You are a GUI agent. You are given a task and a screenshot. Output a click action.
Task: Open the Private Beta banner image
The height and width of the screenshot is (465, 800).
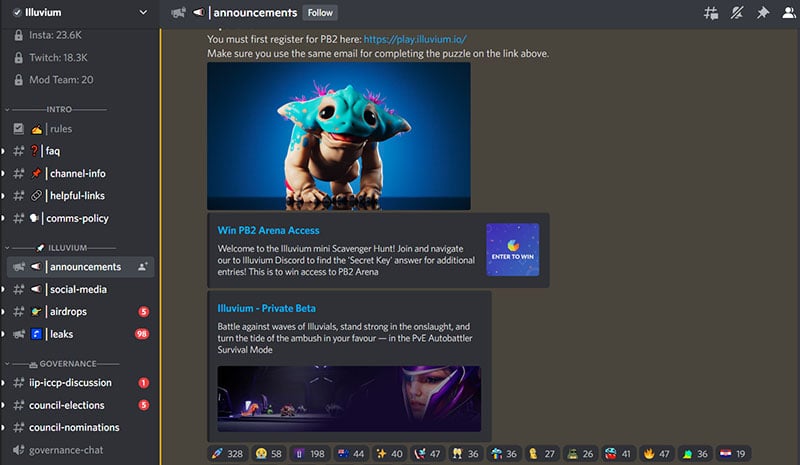[349, 399]
